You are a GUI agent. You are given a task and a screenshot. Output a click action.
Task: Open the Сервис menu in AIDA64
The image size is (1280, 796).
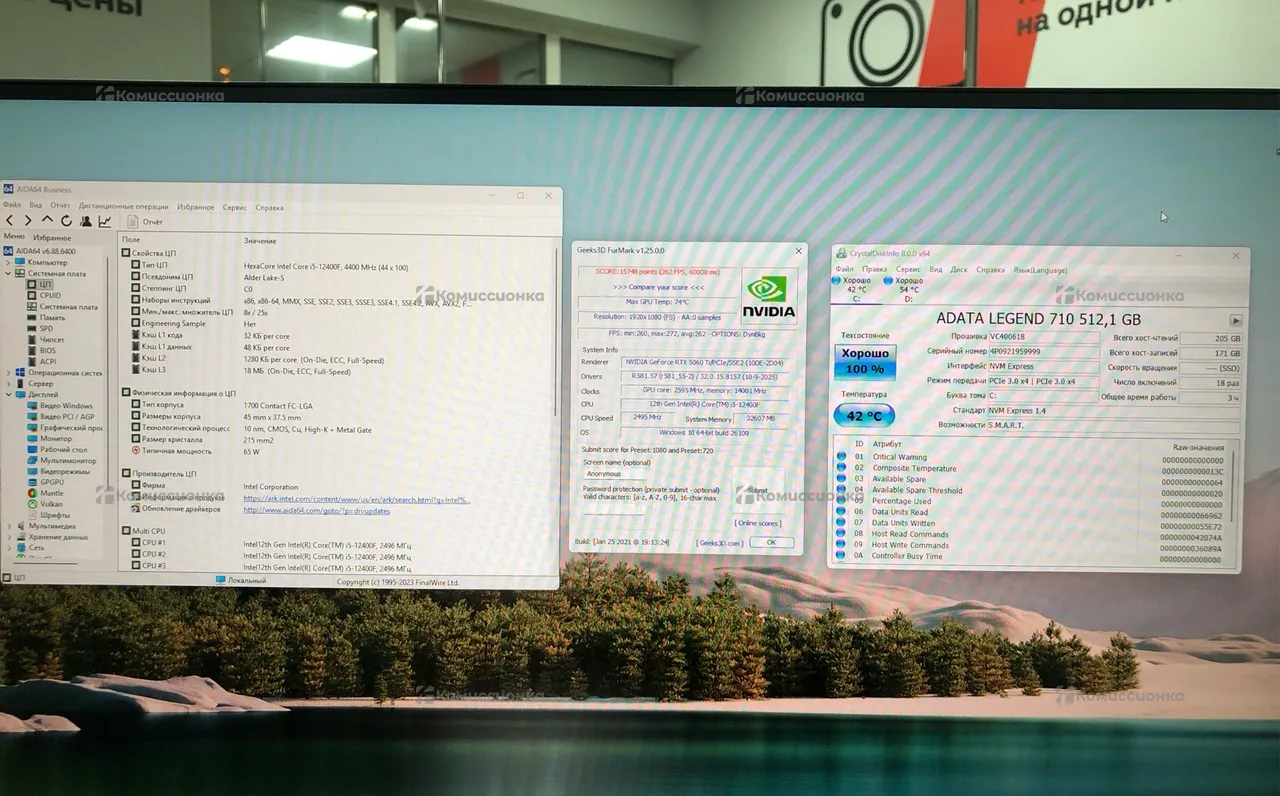tap(235, 207)
